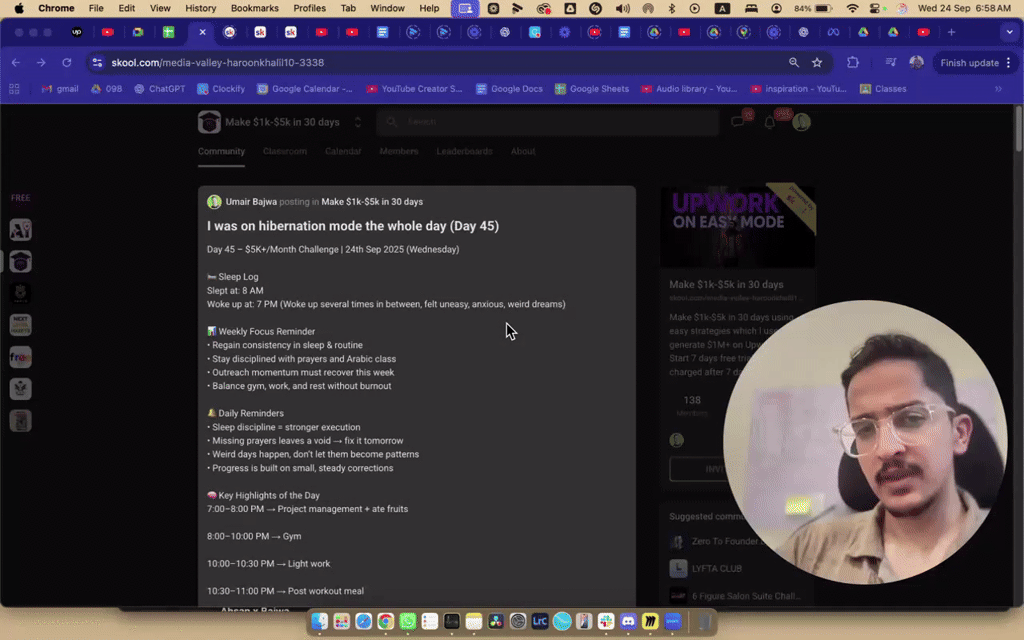
Task: Switch to the Leaderboards tab
Action: coord(464,151)
